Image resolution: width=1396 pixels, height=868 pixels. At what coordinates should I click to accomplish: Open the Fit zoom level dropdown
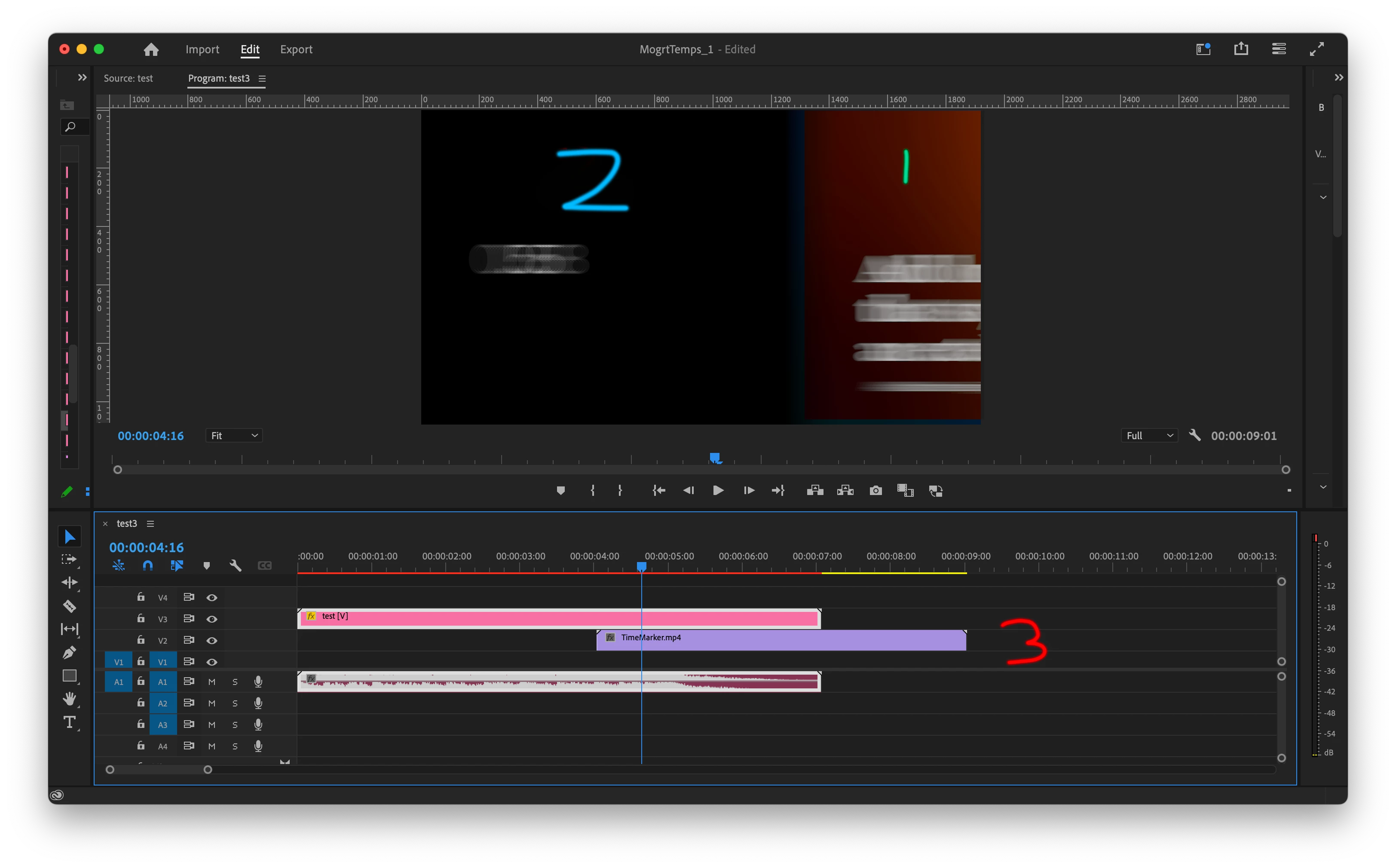[234, 436]
